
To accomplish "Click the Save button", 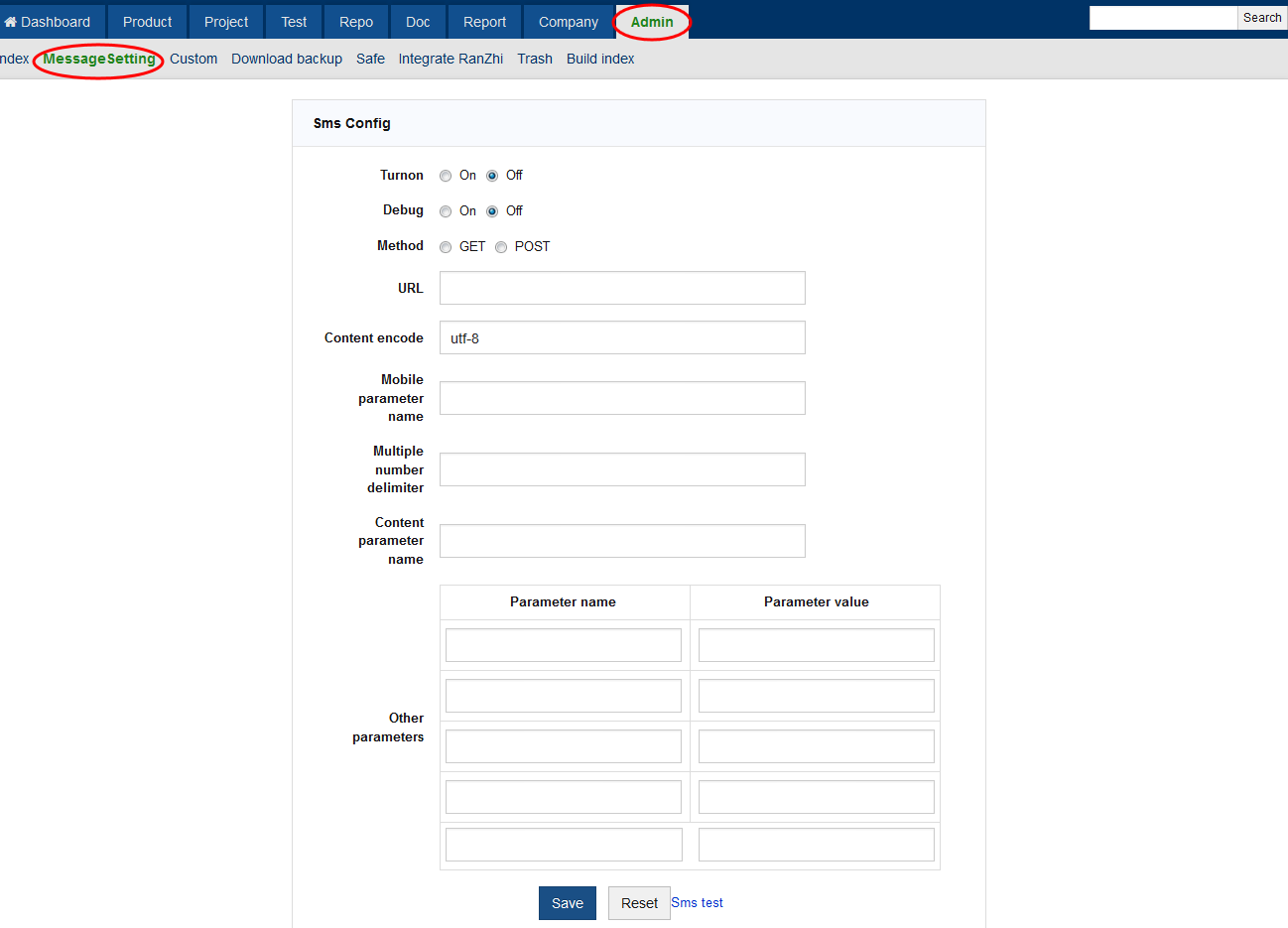I will pos(567,903).
